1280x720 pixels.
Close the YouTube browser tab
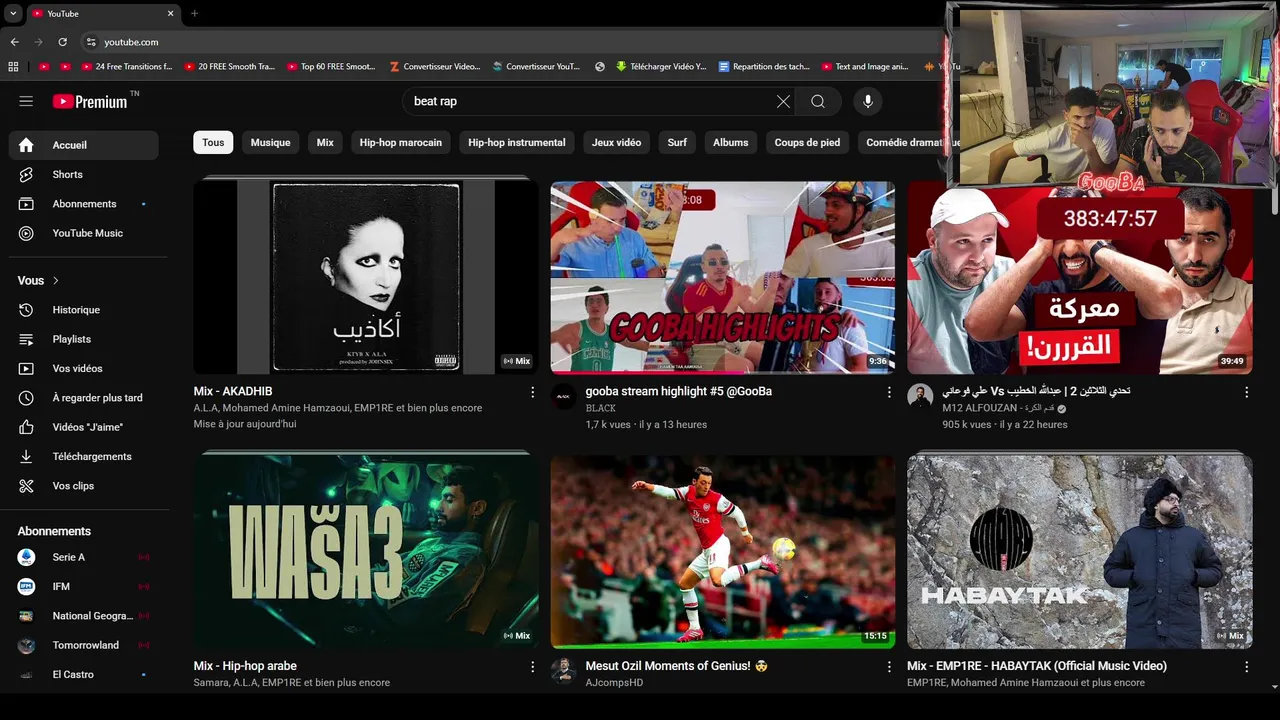click(x=170, y=13)
